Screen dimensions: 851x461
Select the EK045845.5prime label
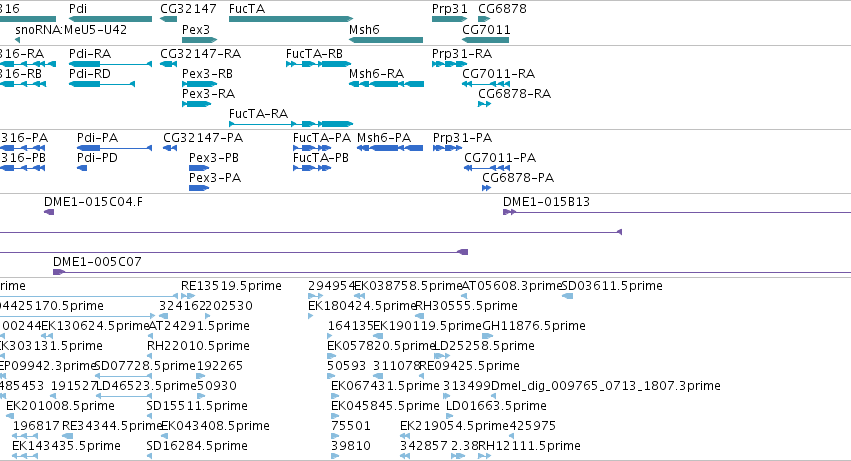(x=385, y=406)
